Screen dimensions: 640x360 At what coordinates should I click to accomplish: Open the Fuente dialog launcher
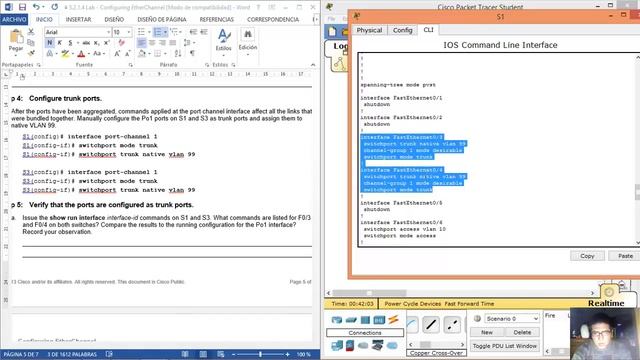pos(130,65)
